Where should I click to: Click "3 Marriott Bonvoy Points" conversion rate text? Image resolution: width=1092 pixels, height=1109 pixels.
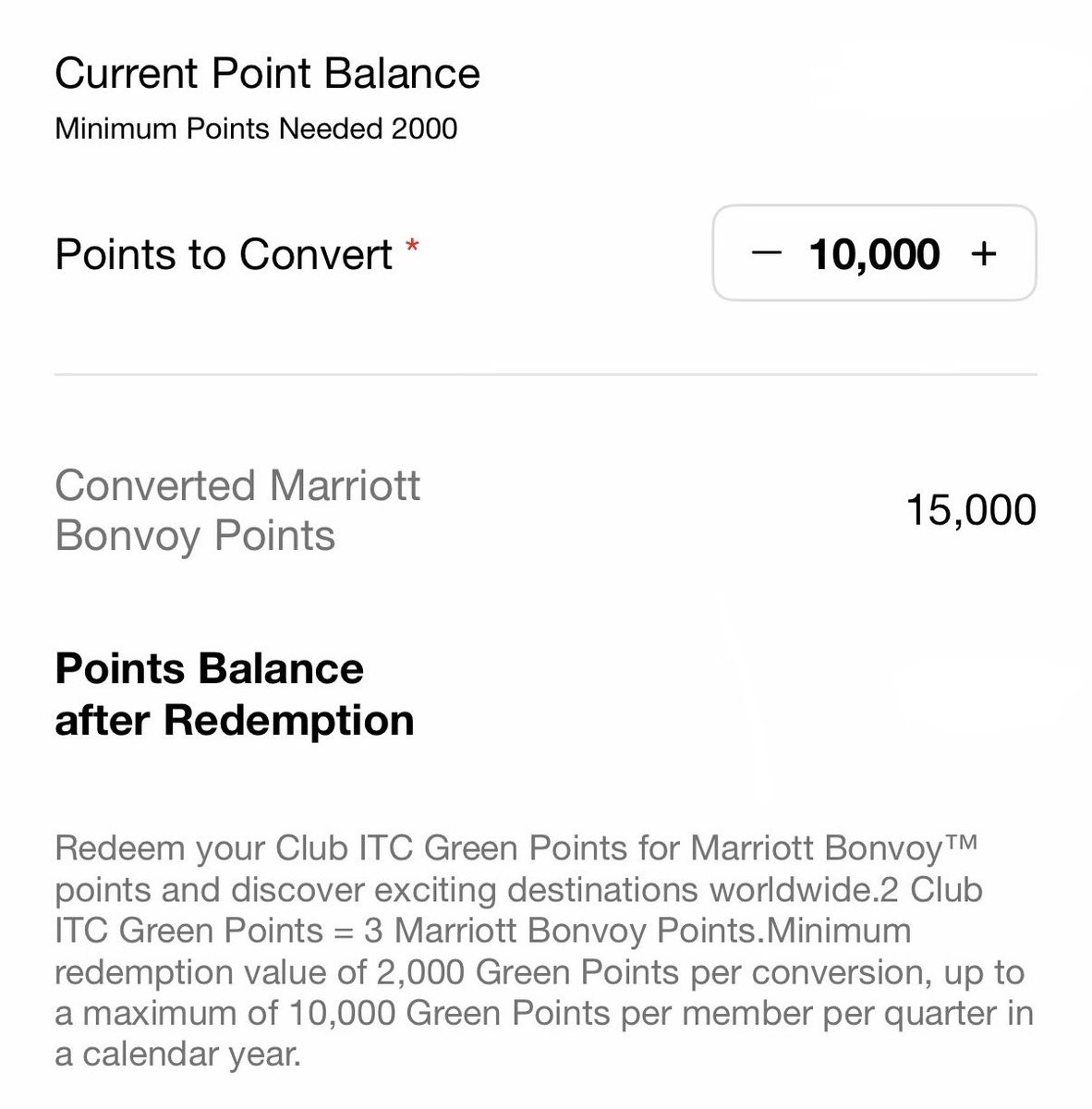click(560, 931)
